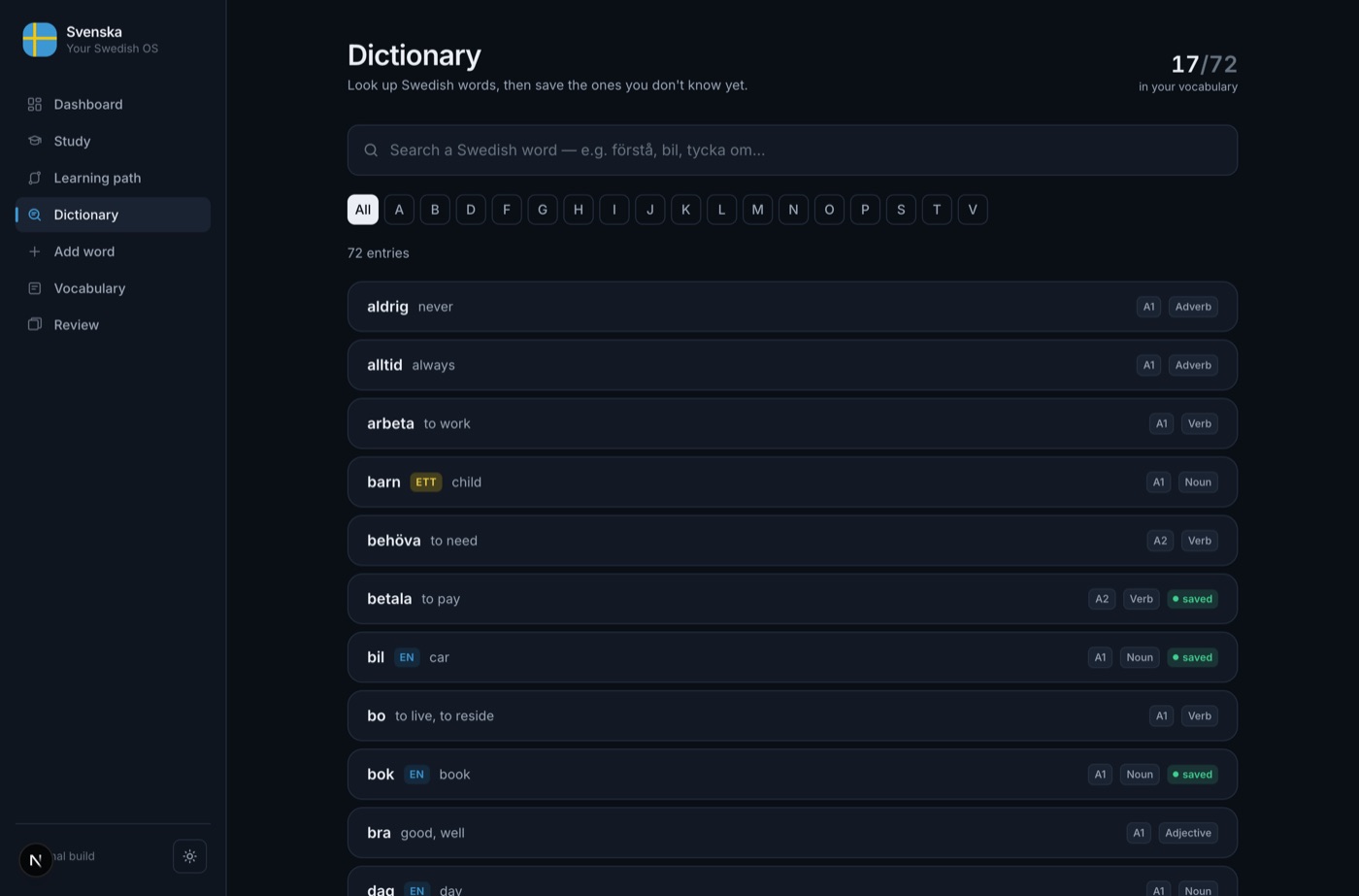Select the All letter filter
The image size is (1359, 896).
click(x=363, y=210)
